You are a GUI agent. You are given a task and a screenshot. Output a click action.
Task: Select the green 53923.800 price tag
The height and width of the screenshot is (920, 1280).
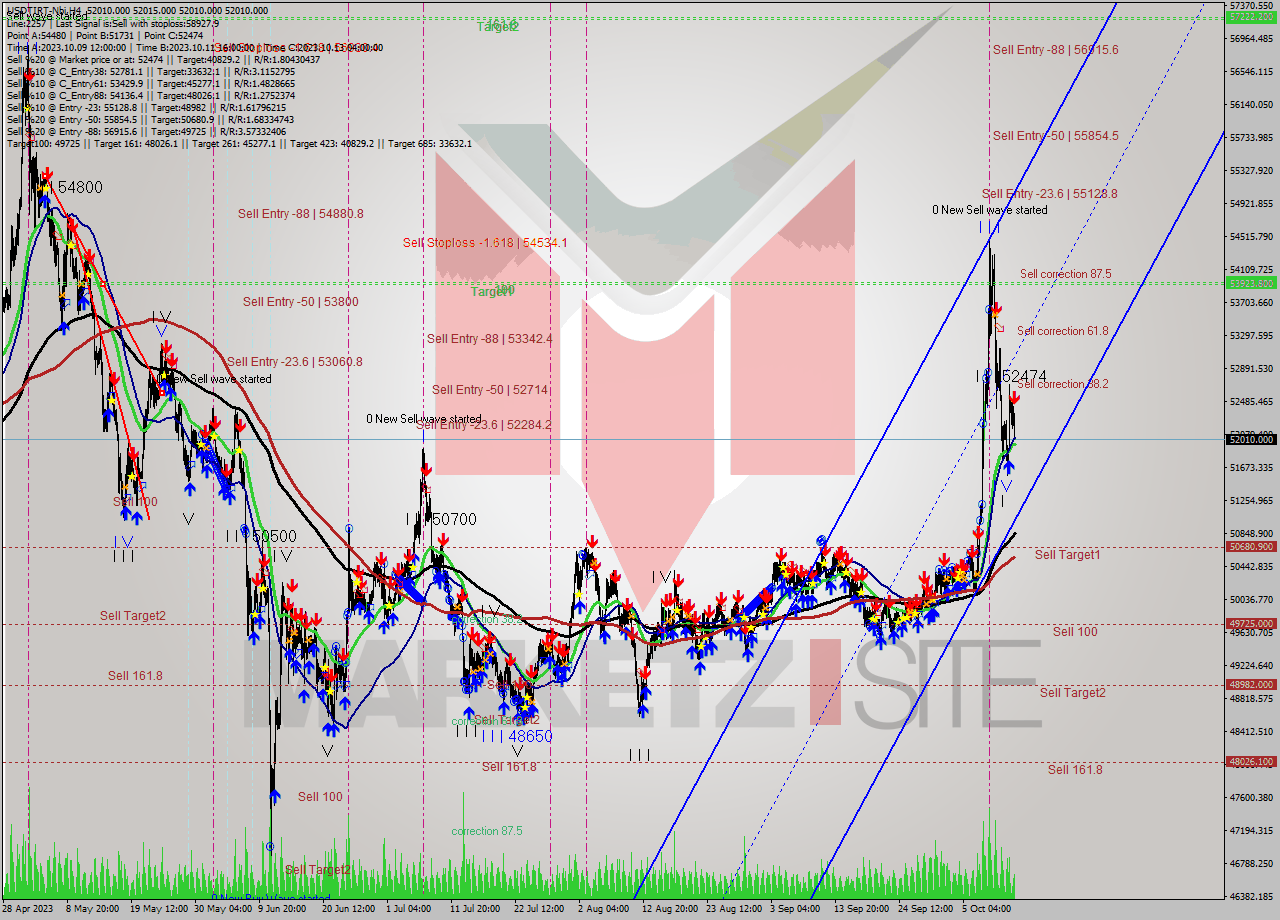(1251, 283)
